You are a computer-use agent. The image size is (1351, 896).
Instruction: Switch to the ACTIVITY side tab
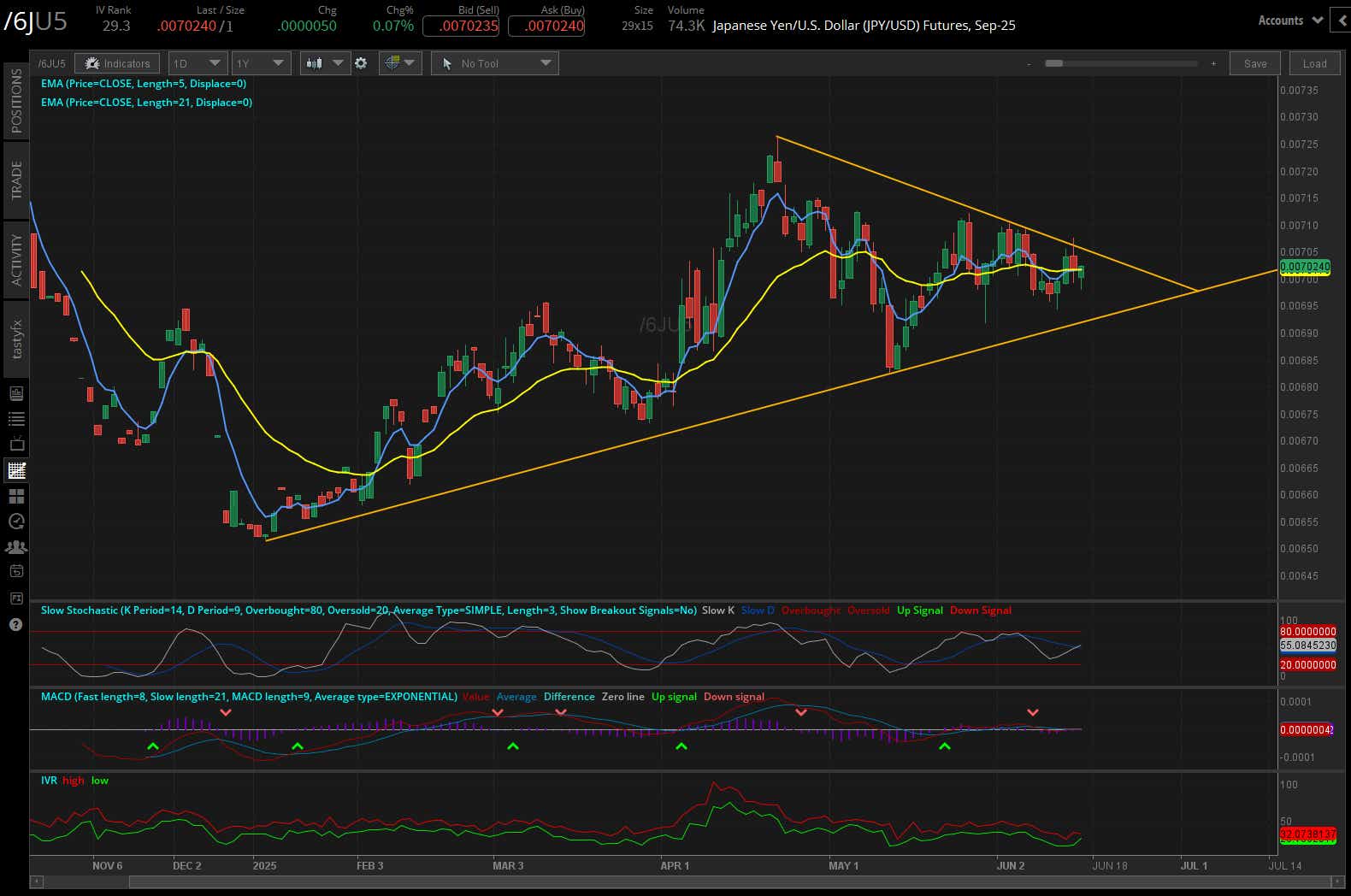16,259
